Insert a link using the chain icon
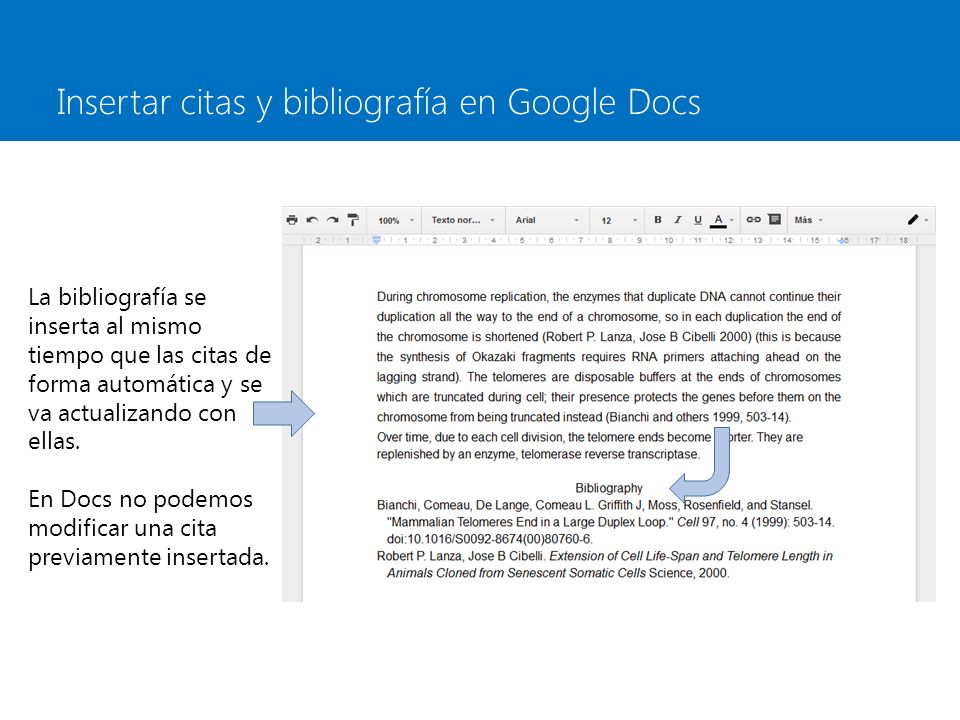This screenshot has height=720, width=960. pyautogui.click(x=753, y=220)
